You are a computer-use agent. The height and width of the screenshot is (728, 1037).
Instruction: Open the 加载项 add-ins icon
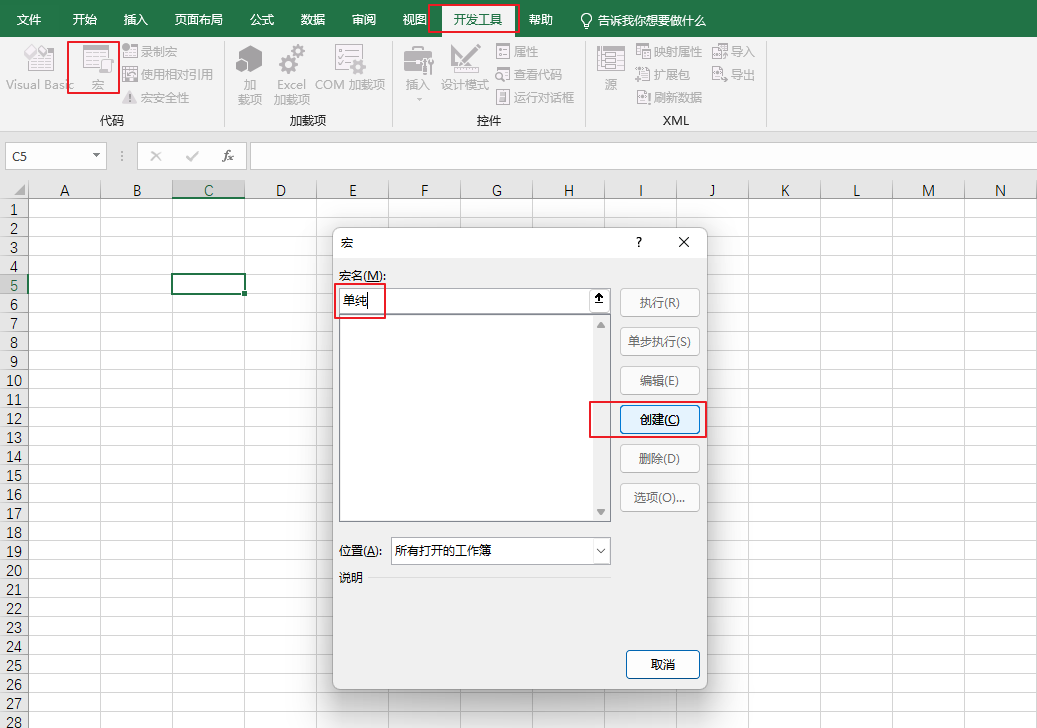pyautogui.click(x=249, y=61)
